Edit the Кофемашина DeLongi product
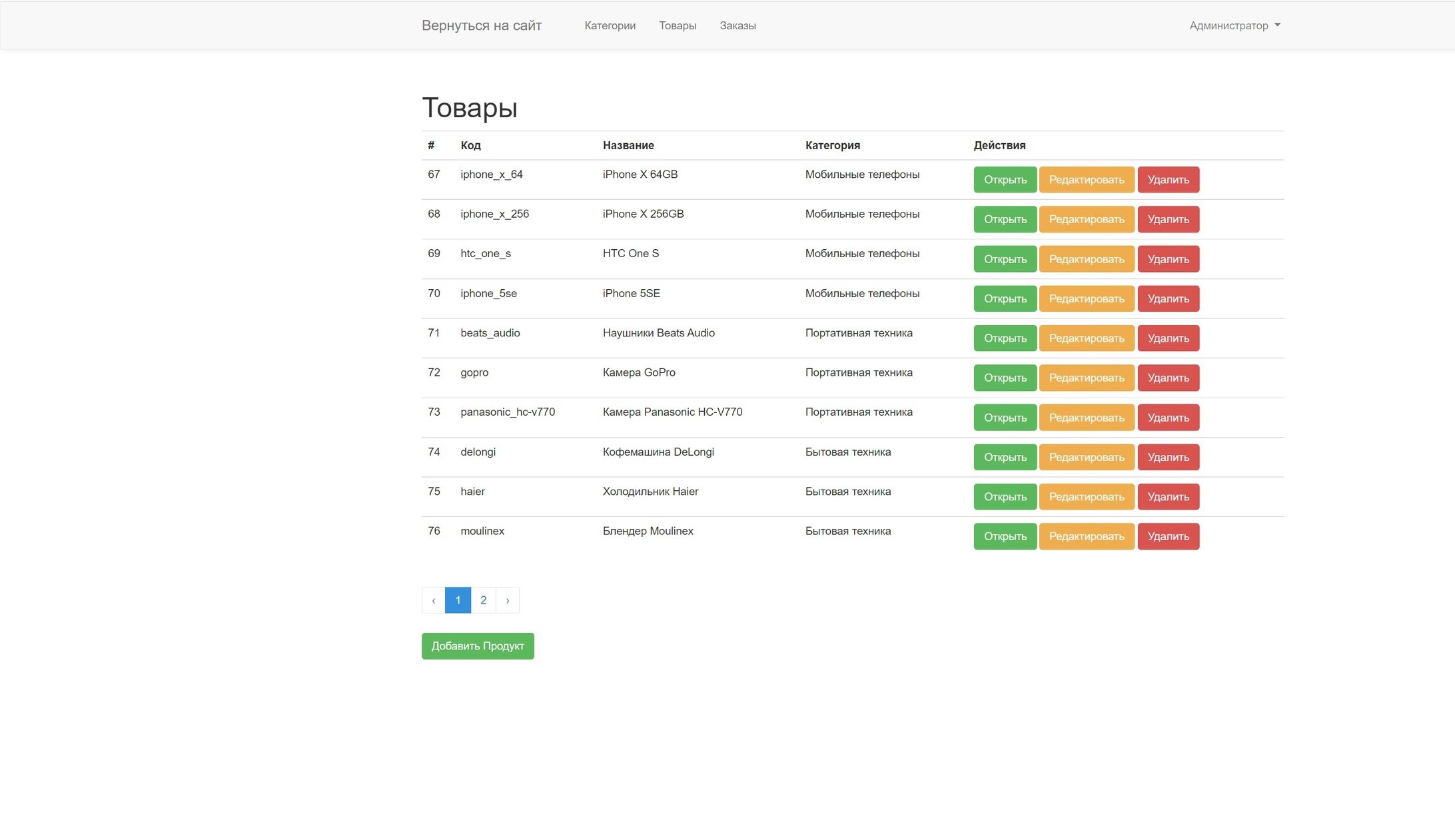Viewport: 1455px width, 840px height. pyautogui.click(x=1087, y=457)
